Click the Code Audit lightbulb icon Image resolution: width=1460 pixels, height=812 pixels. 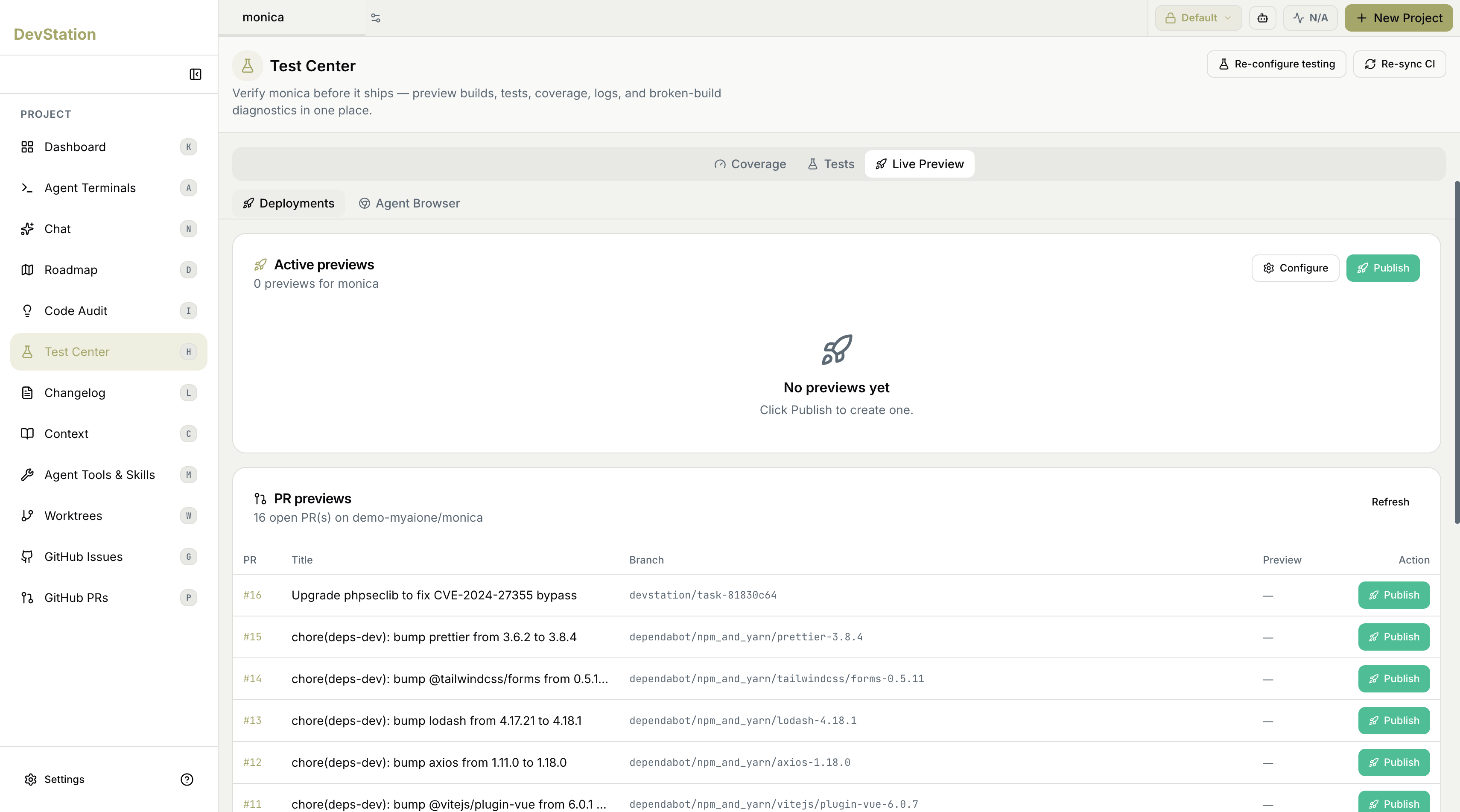tap(27, 311)
